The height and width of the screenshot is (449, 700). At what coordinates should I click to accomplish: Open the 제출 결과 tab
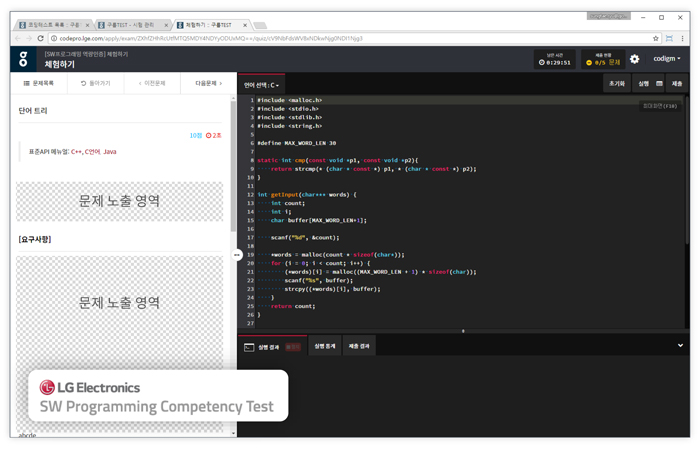(x=358, y=346)
